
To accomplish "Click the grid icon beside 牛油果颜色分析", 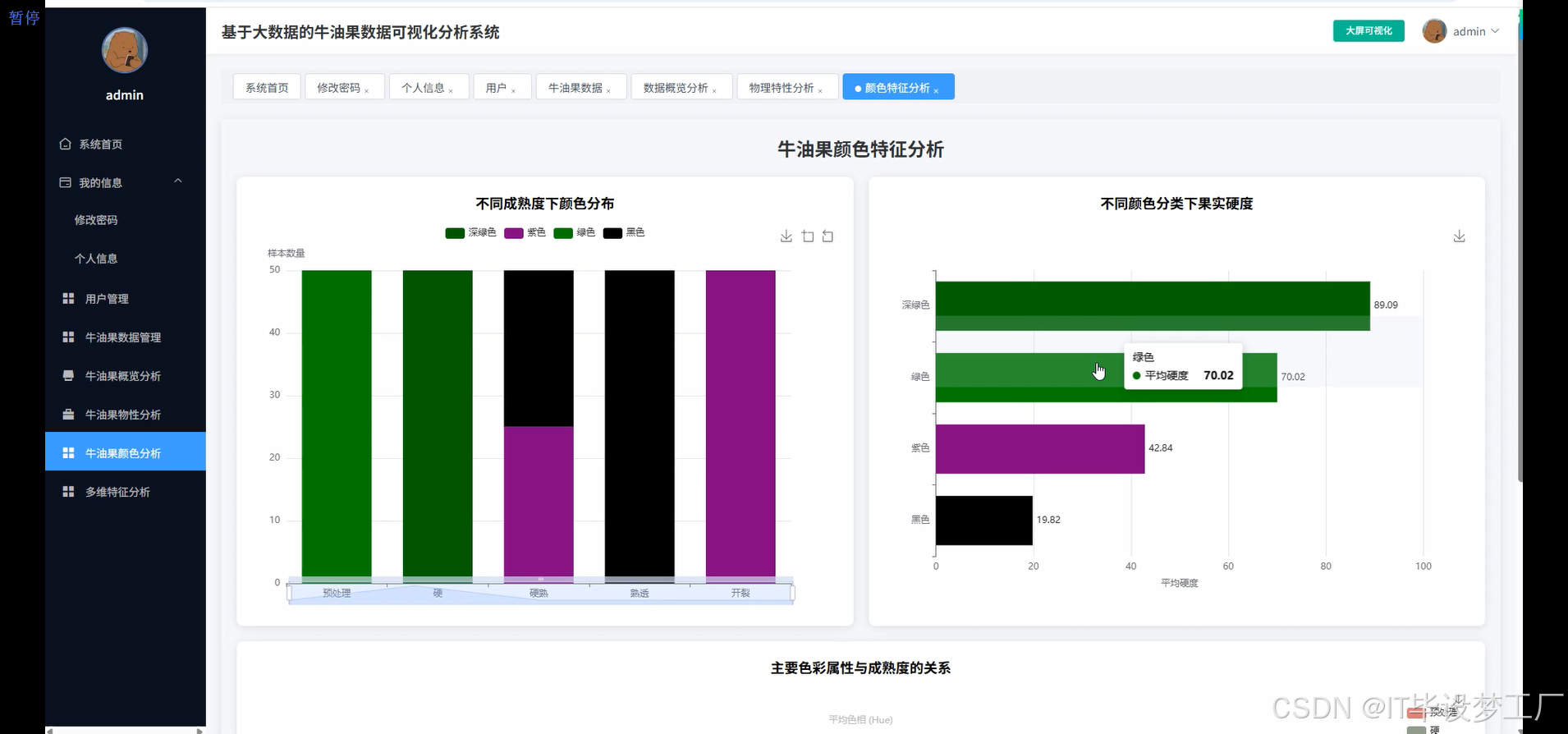I will [69, 452].
